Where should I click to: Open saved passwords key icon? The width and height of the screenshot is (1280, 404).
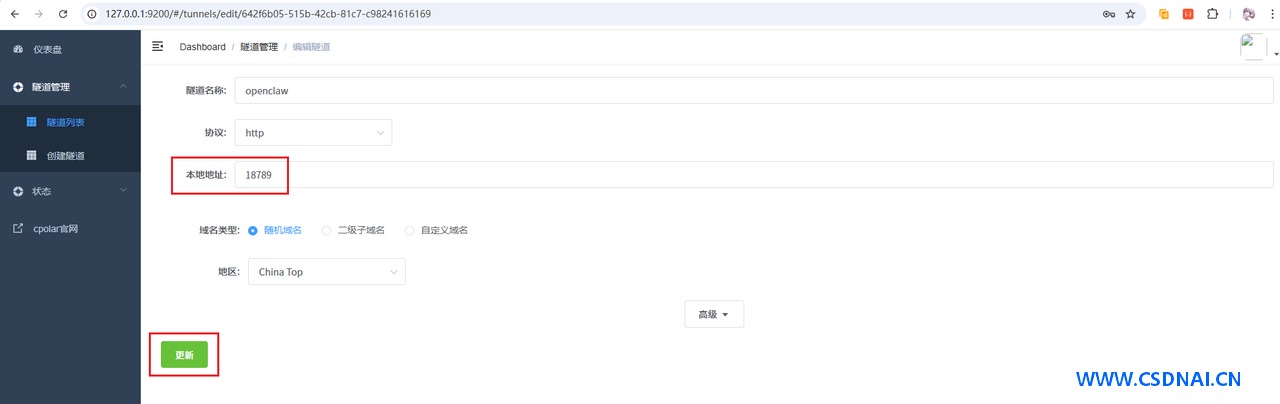point(1109,14)
